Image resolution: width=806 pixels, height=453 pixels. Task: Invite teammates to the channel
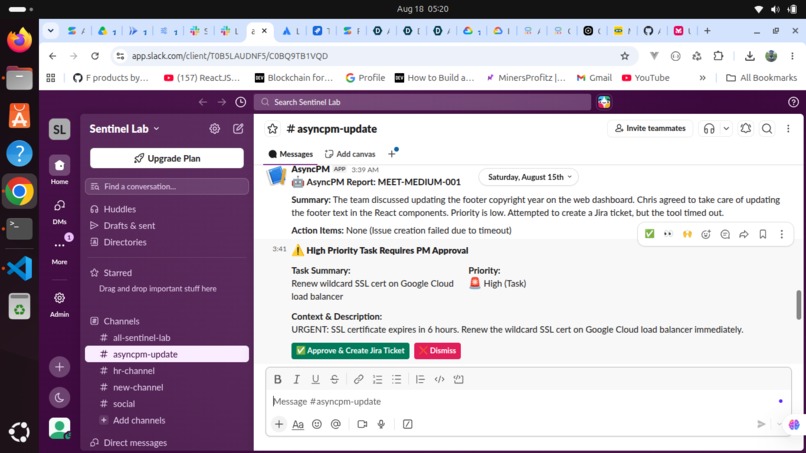tap(650, 129)
